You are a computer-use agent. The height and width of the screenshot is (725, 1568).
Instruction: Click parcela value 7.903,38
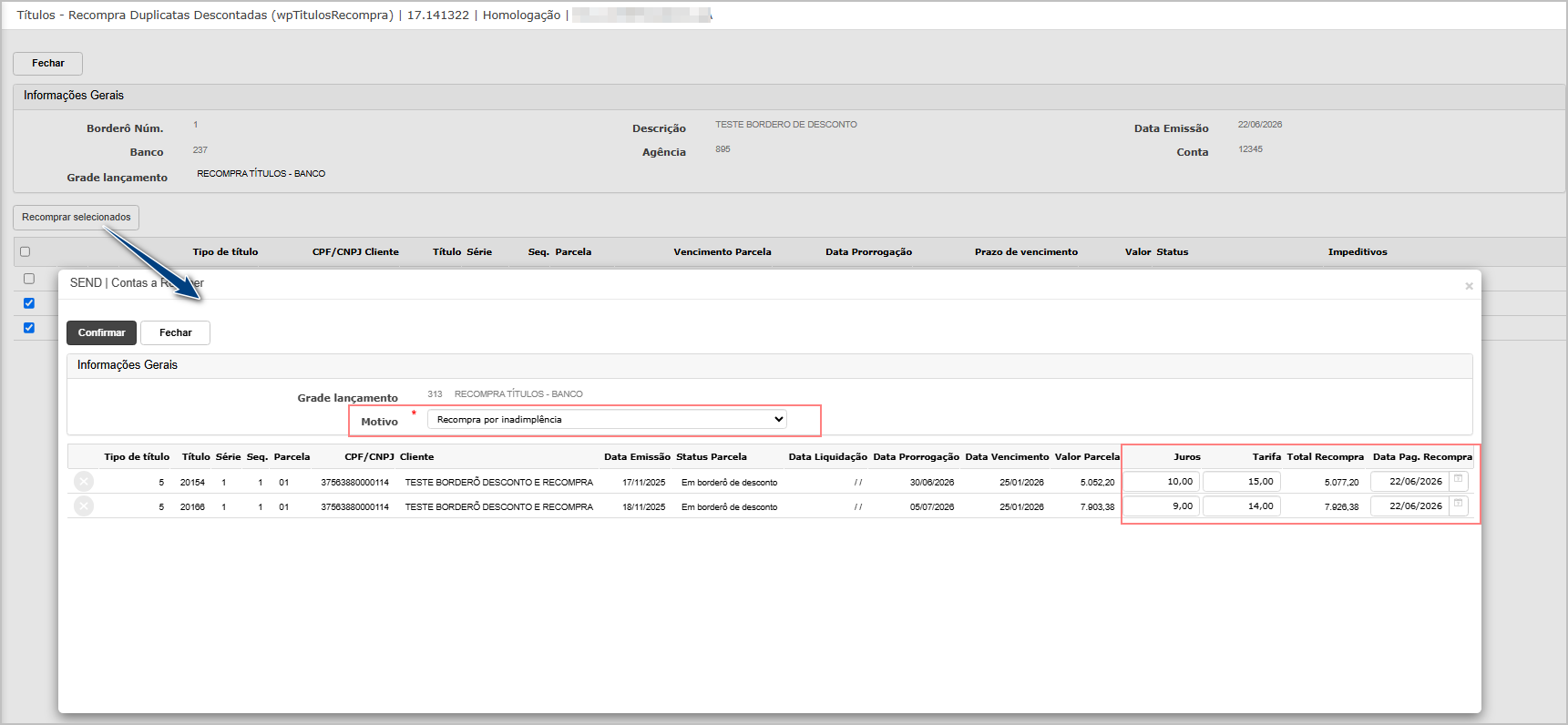coord(1097,507)
